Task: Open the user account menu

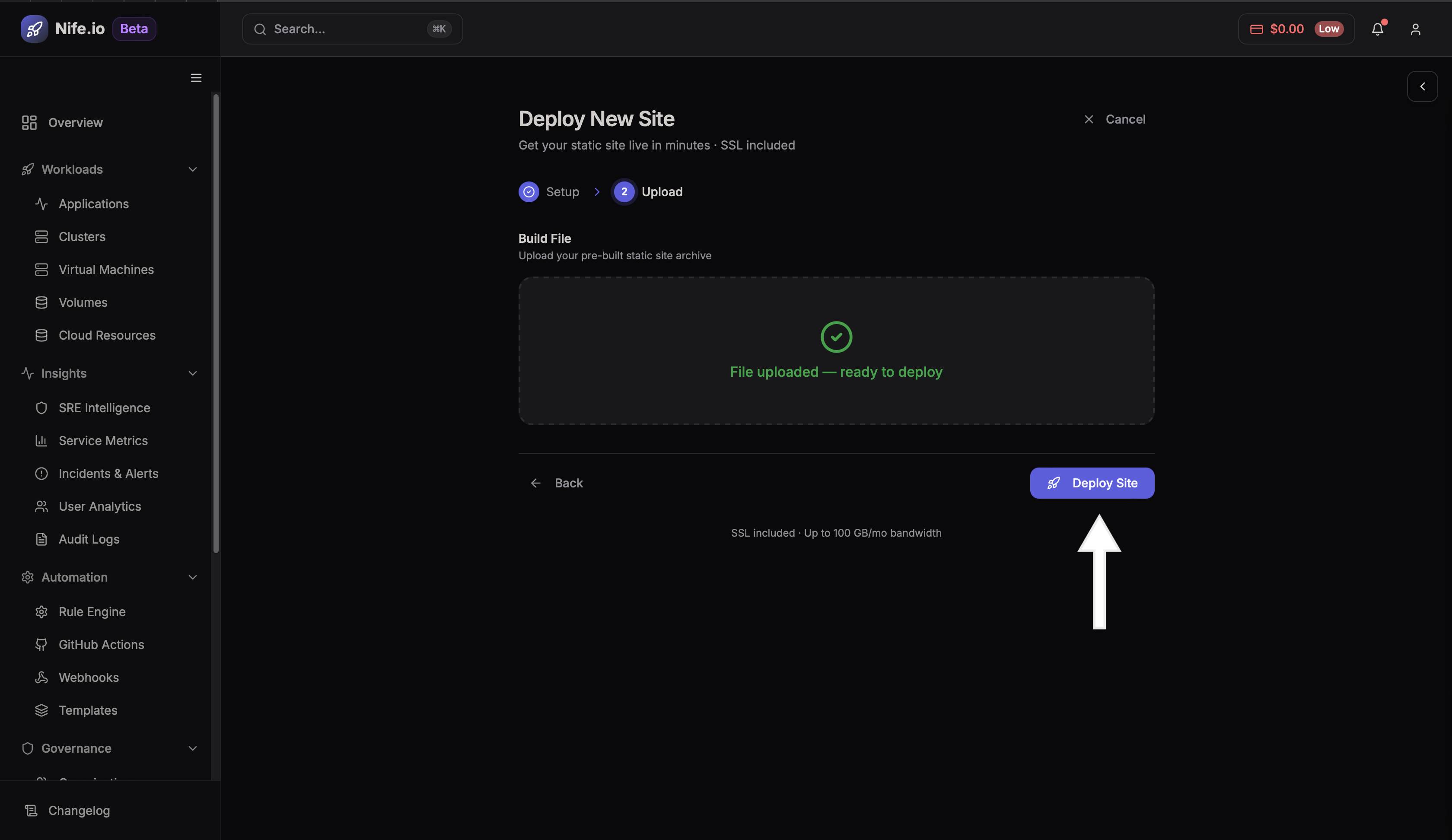Action: pos(1416,29)
